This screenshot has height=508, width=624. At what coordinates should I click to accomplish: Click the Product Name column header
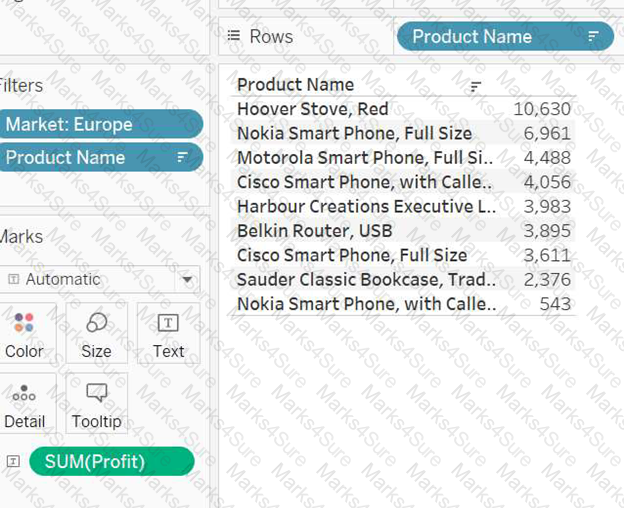295,85
